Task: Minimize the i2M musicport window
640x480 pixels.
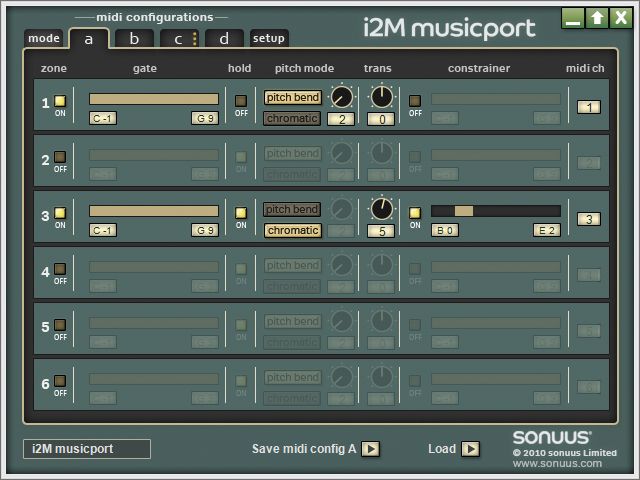Action: (573, 18)
